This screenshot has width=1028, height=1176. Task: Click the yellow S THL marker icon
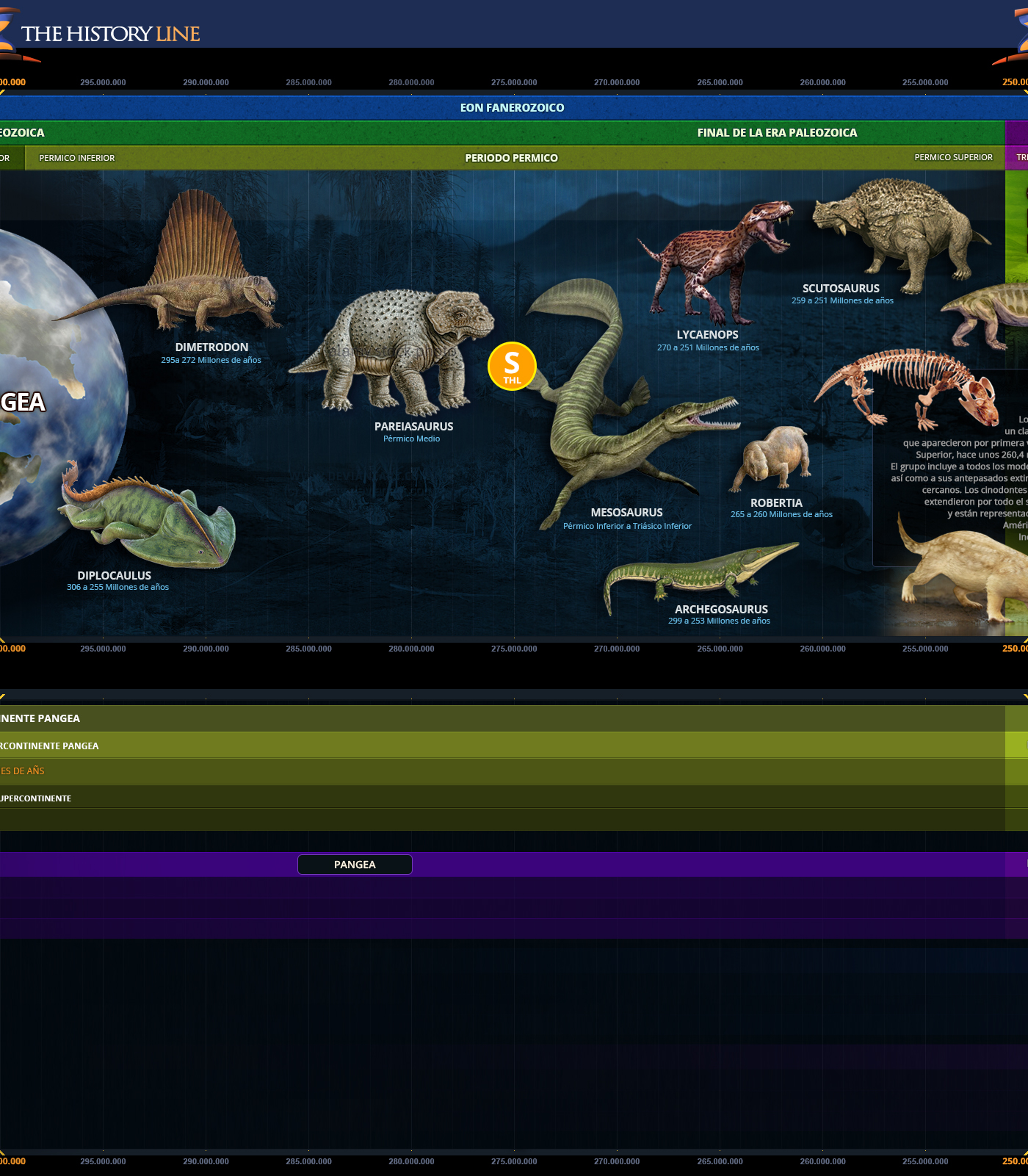512,366
